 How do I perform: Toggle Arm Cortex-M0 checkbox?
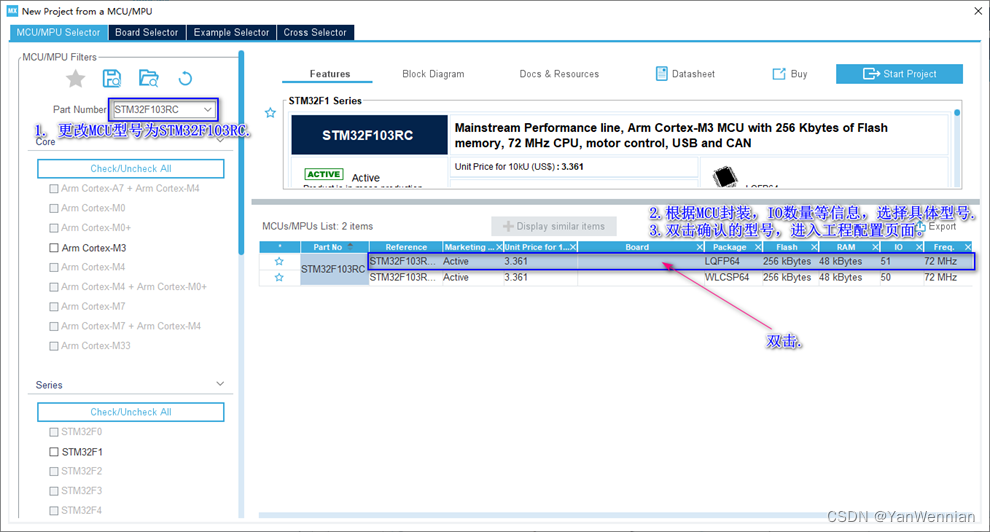tap(54, 208)
